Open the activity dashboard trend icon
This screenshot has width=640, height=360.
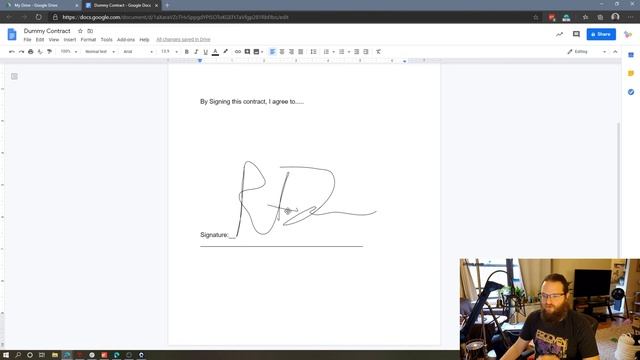click(x=559, y=34)
